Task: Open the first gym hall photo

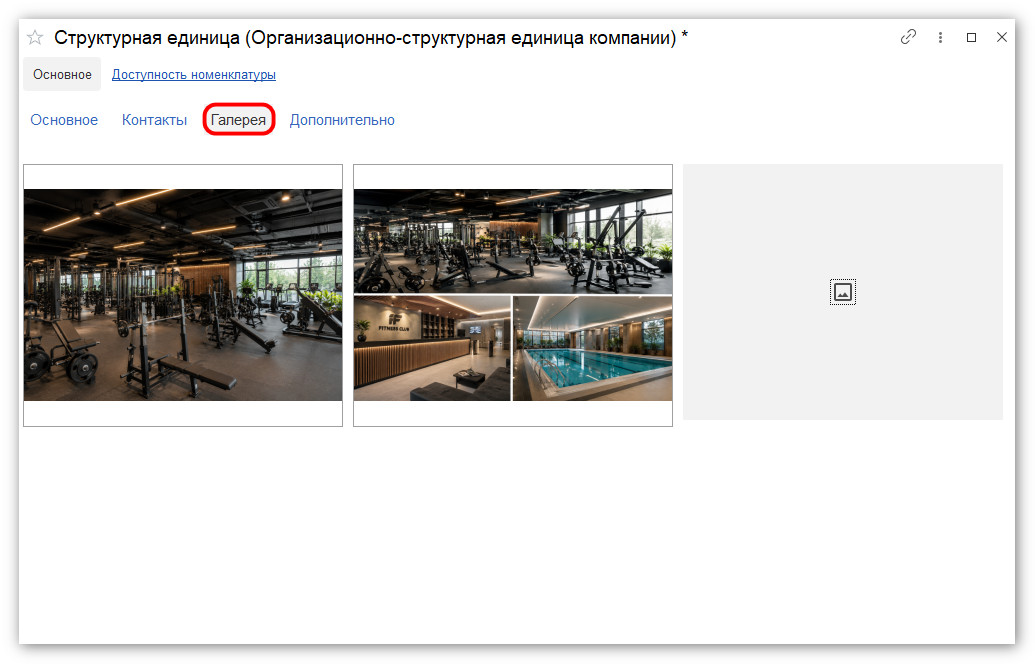Action: point(183,295)
